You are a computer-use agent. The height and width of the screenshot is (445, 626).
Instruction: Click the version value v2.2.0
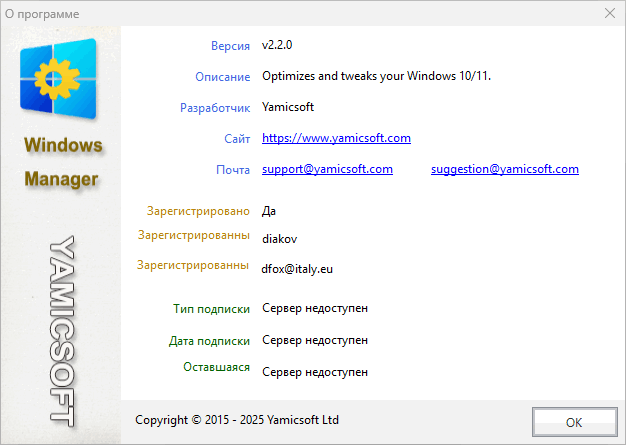click(277, 45)
